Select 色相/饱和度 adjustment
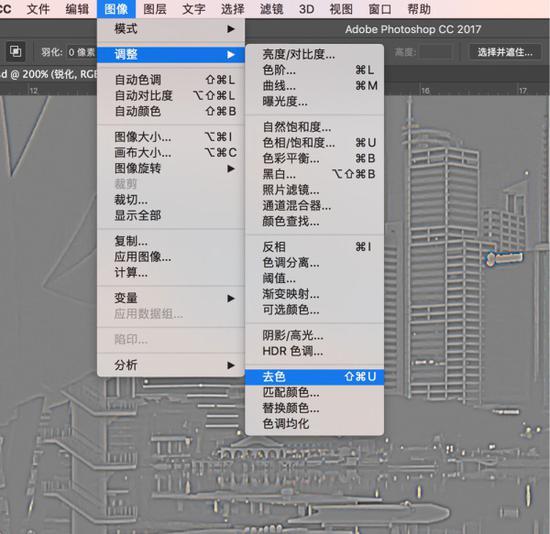Image resolution: width=550 pixels, height=534 pixels. click(314, 142)
